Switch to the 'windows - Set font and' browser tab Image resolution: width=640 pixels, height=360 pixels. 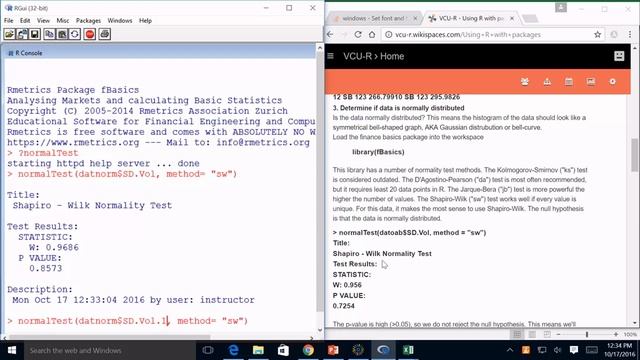point(374,18)
